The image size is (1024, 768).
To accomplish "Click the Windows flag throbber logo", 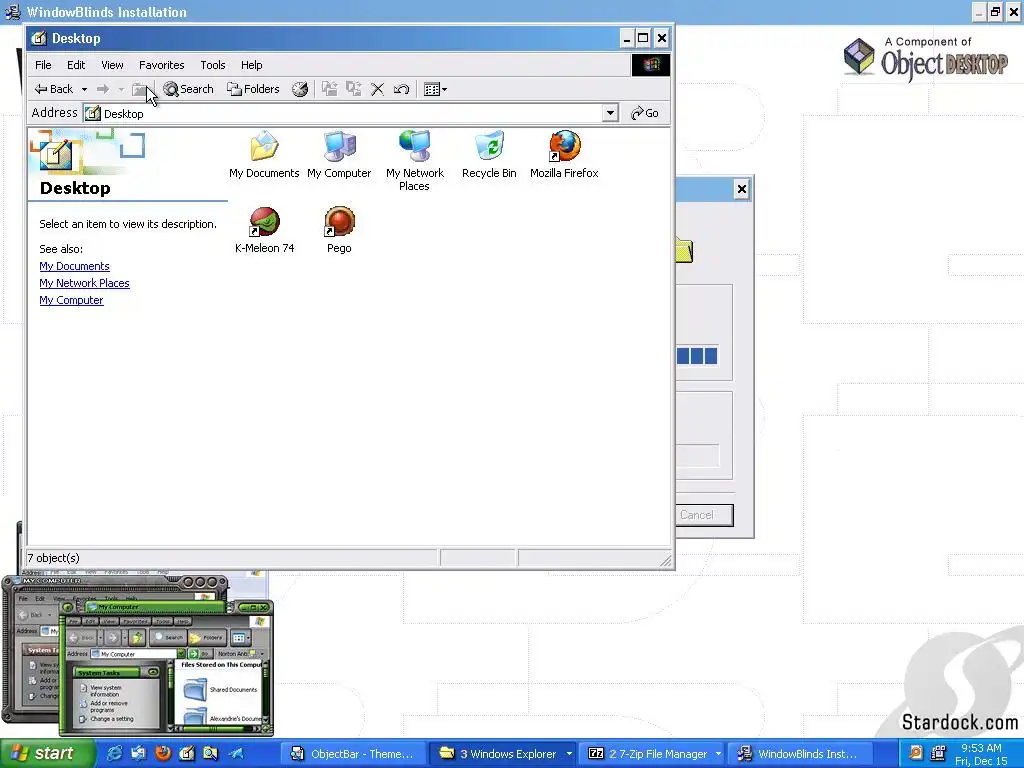I will (x=650, y=65).
